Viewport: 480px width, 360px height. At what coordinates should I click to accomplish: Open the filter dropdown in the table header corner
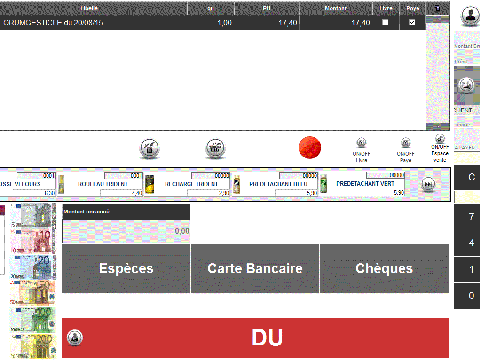(438, 8)
